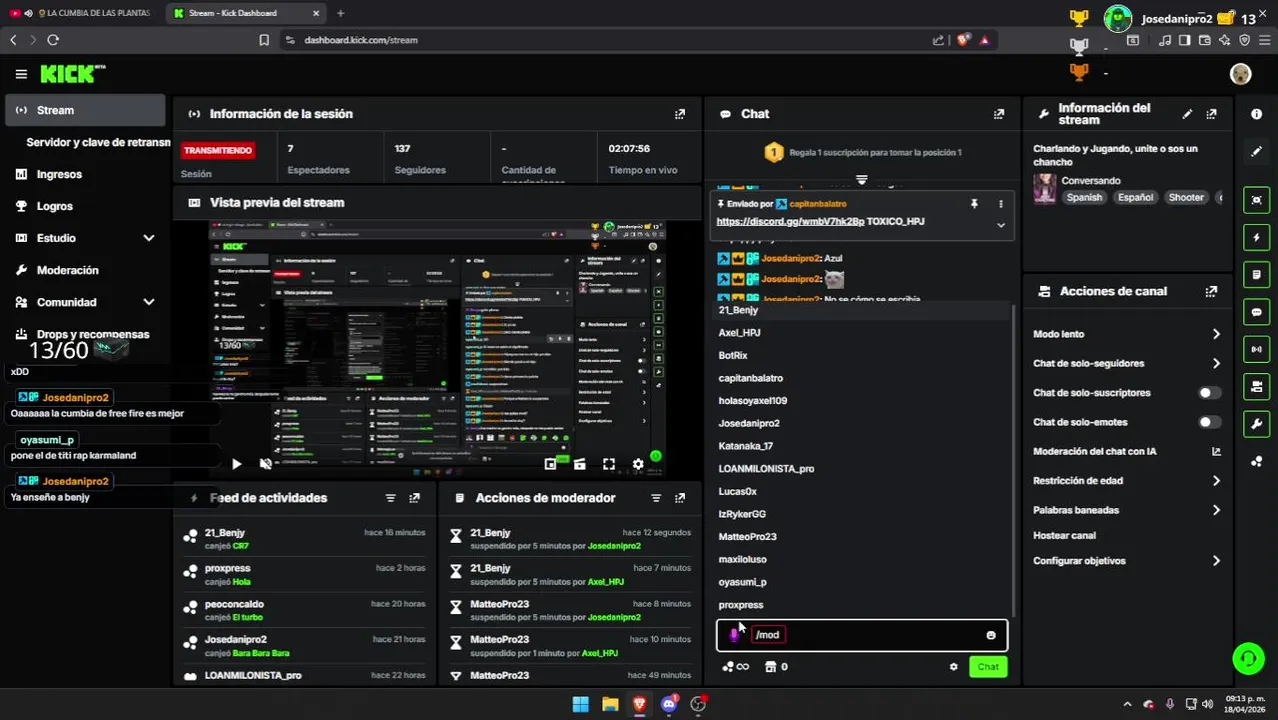Collapse the chat leaderboard handle
Image resolution: width=1278 pixels, height=720 pixels.
click(861, 180)
